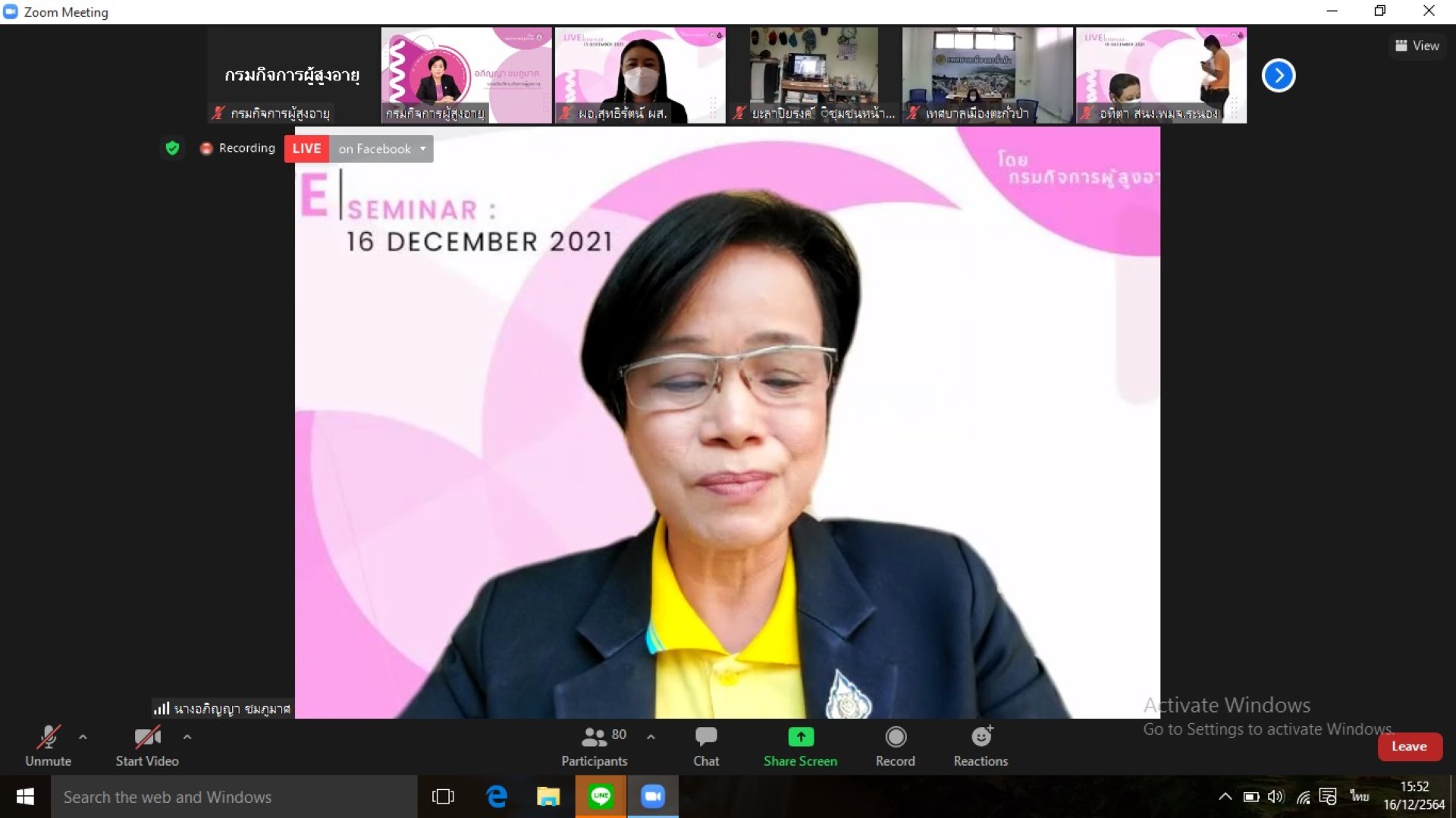Show next page of participant thumbnails
The image size is (1456, 818).
coord(1279,75)
